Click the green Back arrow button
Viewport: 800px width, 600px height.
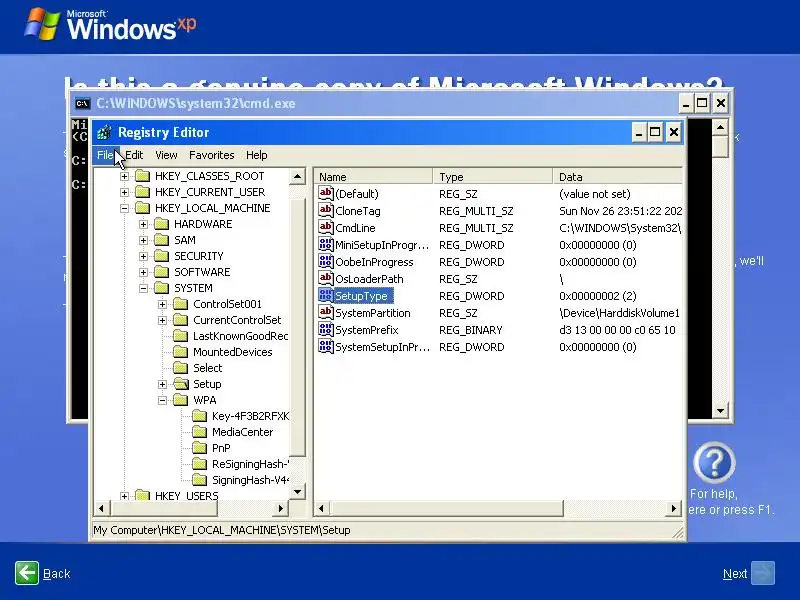(x=27, y=573)
